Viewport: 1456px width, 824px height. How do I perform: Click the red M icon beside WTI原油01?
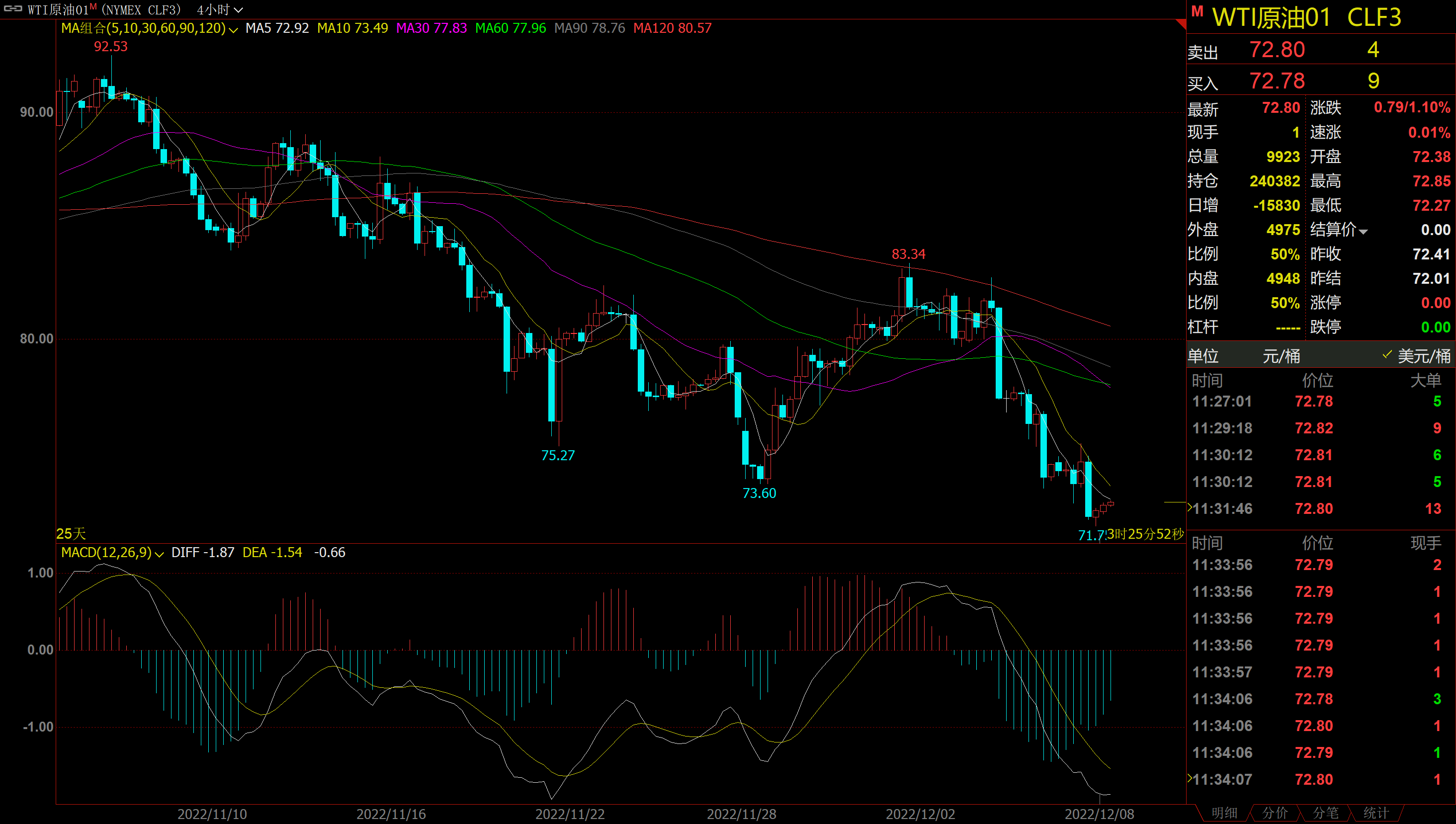click(1197, 11)
